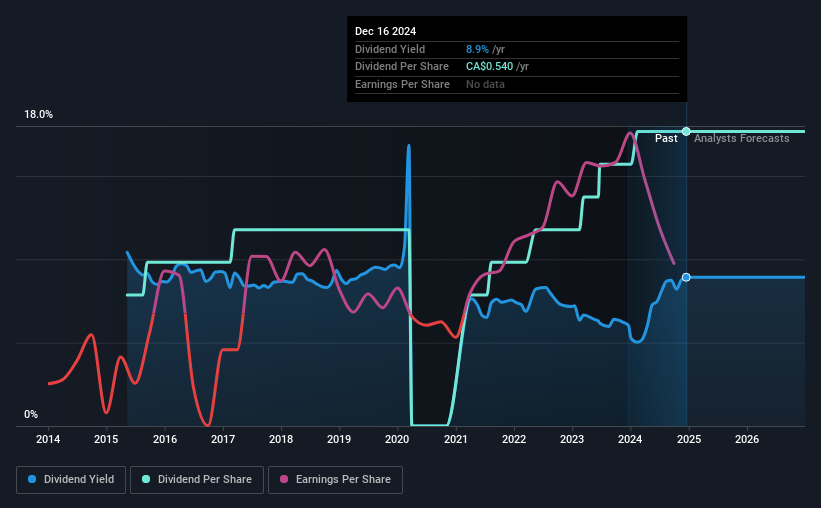Click the teal Dividend Per Share legend dot
This screenshot has width=821, height=508.
[146, 479]
